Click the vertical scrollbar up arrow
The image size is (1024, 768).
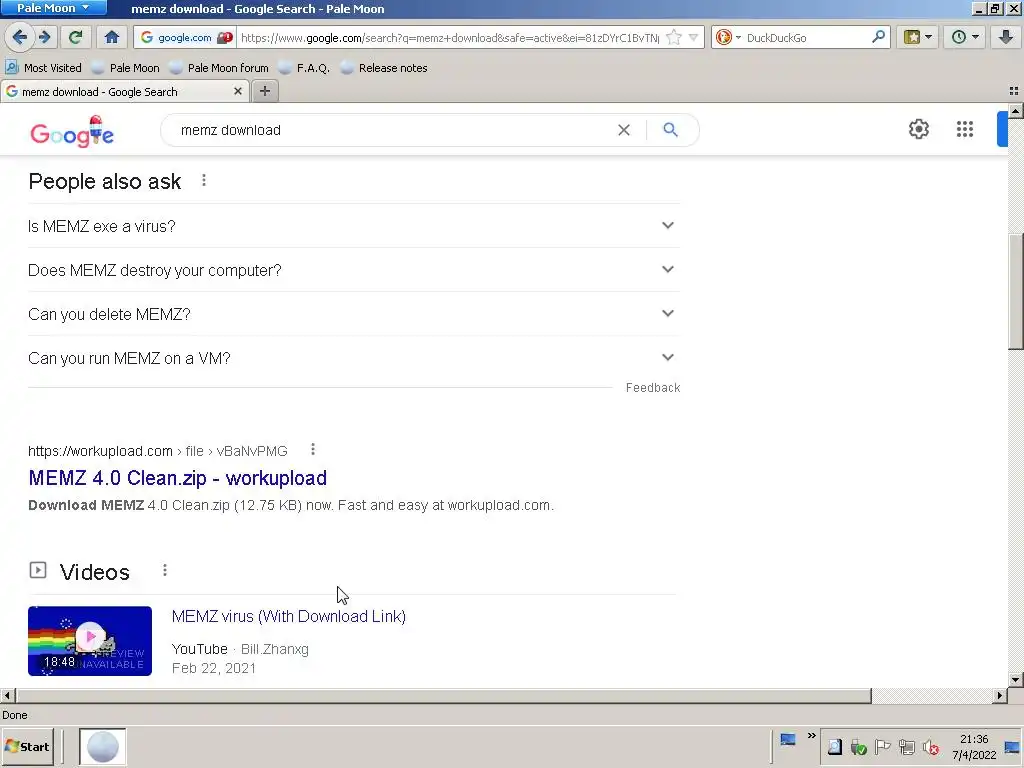1015,112
